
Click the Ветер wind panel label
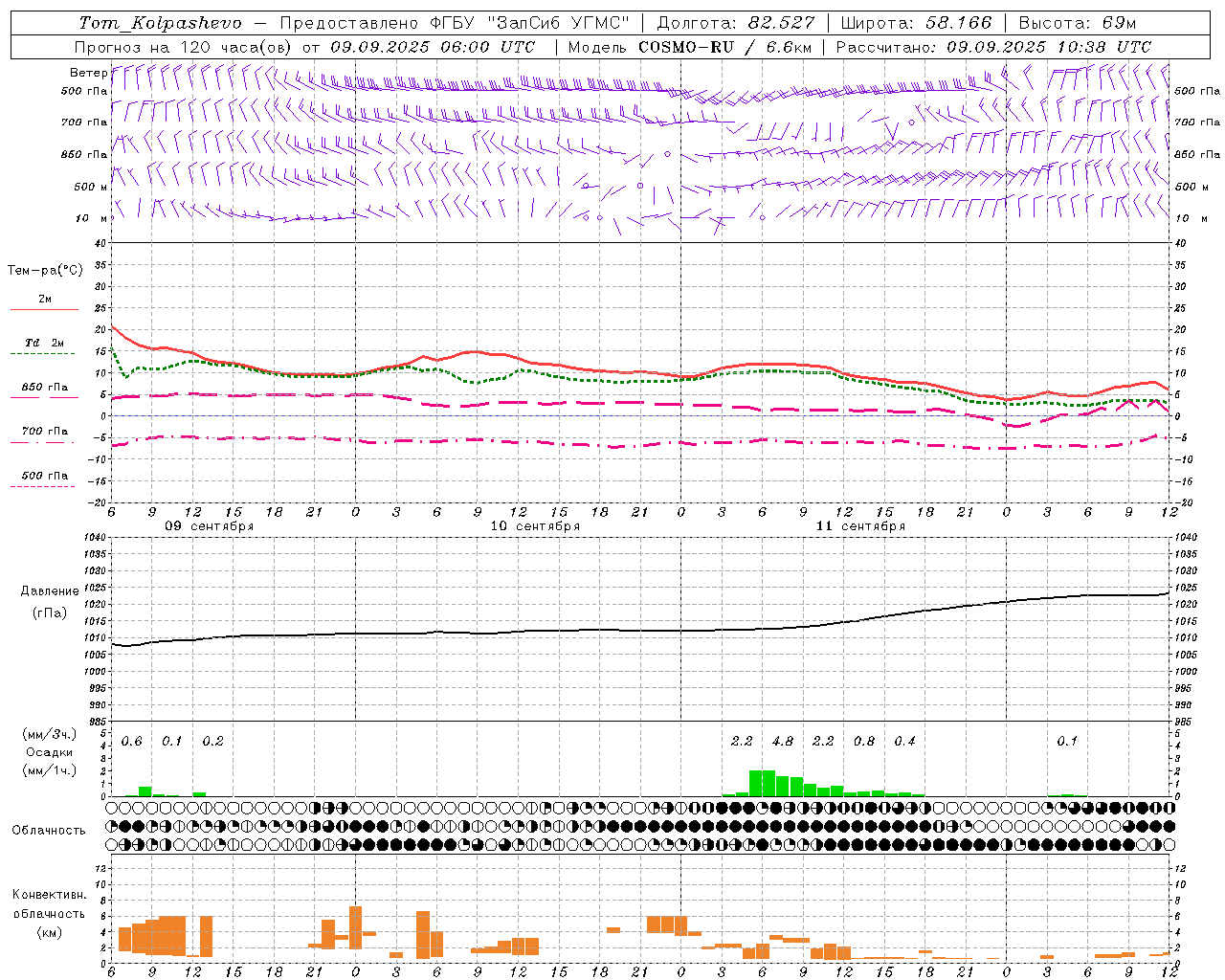88,73
